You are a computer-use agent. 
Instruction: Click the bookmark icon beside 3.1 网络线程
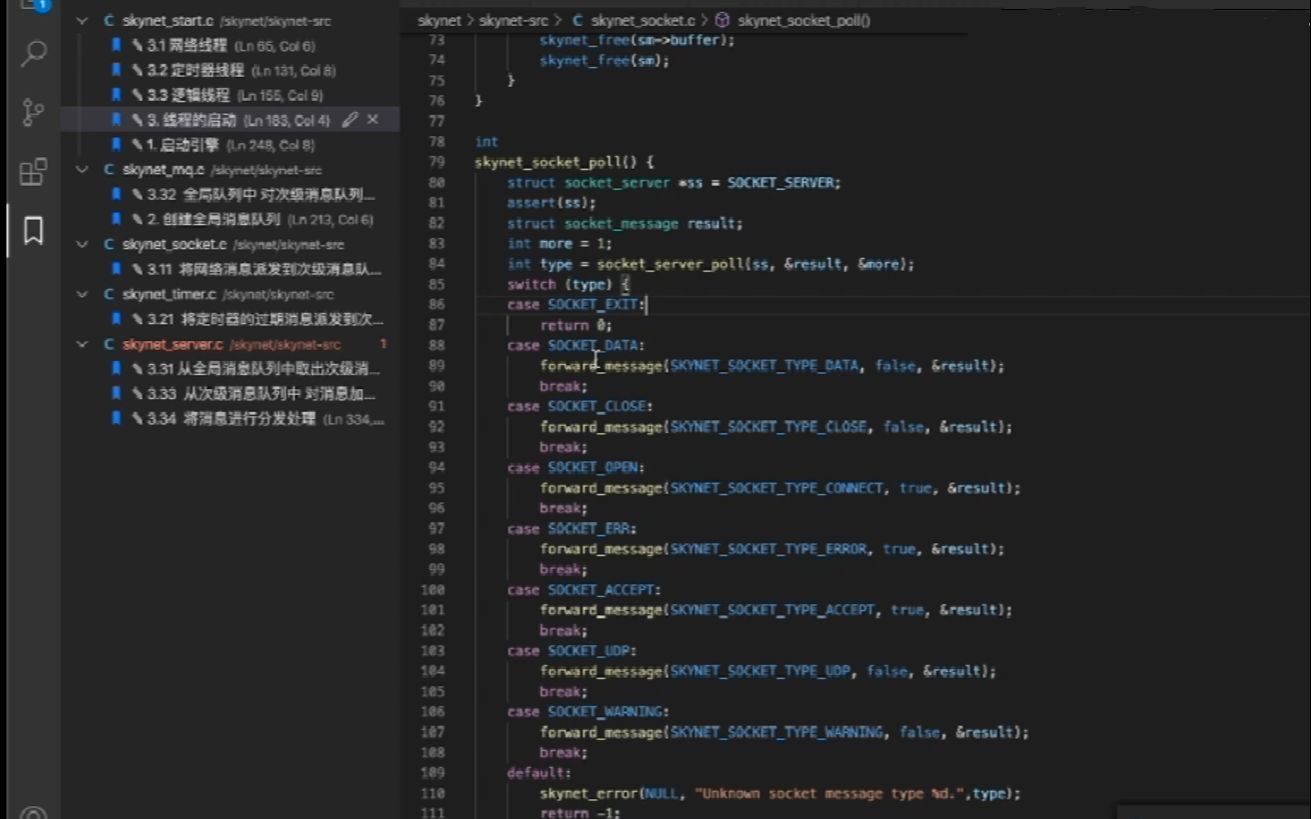pos(116,46)
